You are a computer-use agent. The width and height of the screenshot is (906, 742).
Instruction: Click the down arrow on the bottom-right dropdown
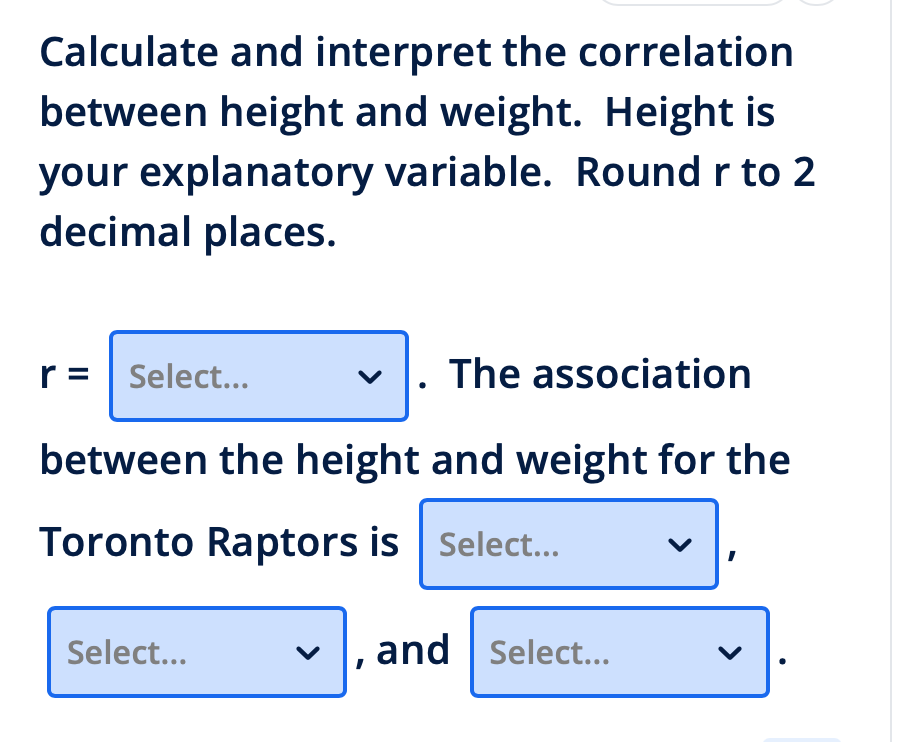731,654
